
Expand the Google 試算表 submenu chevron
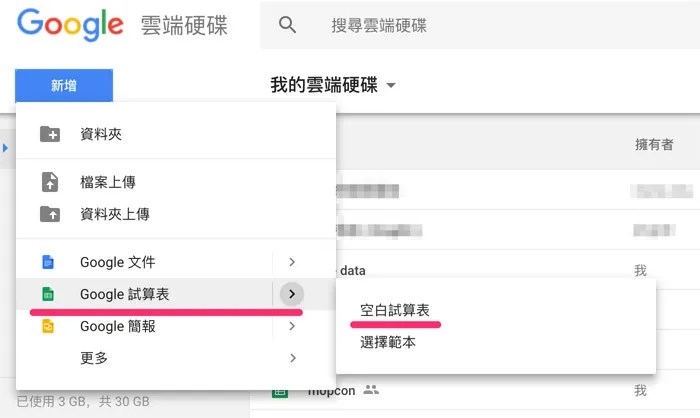pos(292,294)
